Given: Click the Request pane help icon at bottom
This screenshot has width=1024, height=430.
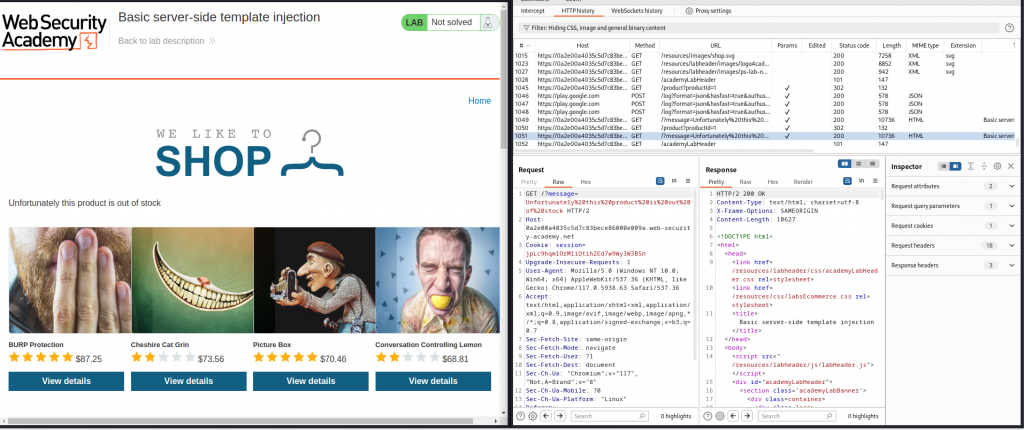Looking at the screenshot, I should [520, 416].
